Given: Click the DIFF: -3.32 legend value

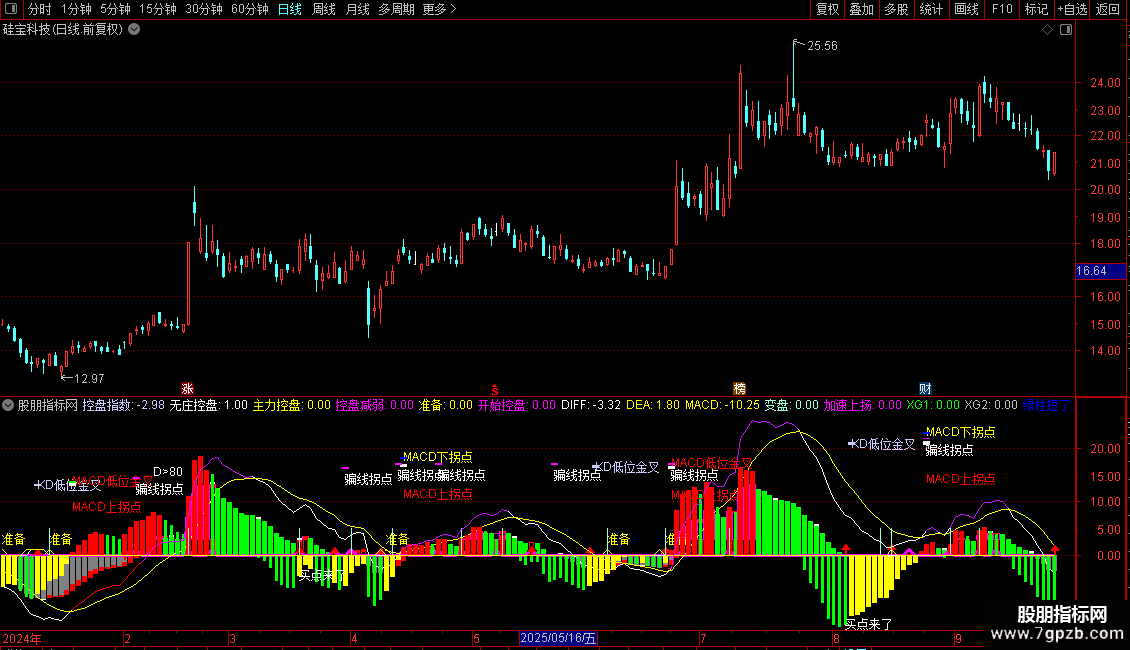Looking at the screenshot, I should tap(591, 405).
